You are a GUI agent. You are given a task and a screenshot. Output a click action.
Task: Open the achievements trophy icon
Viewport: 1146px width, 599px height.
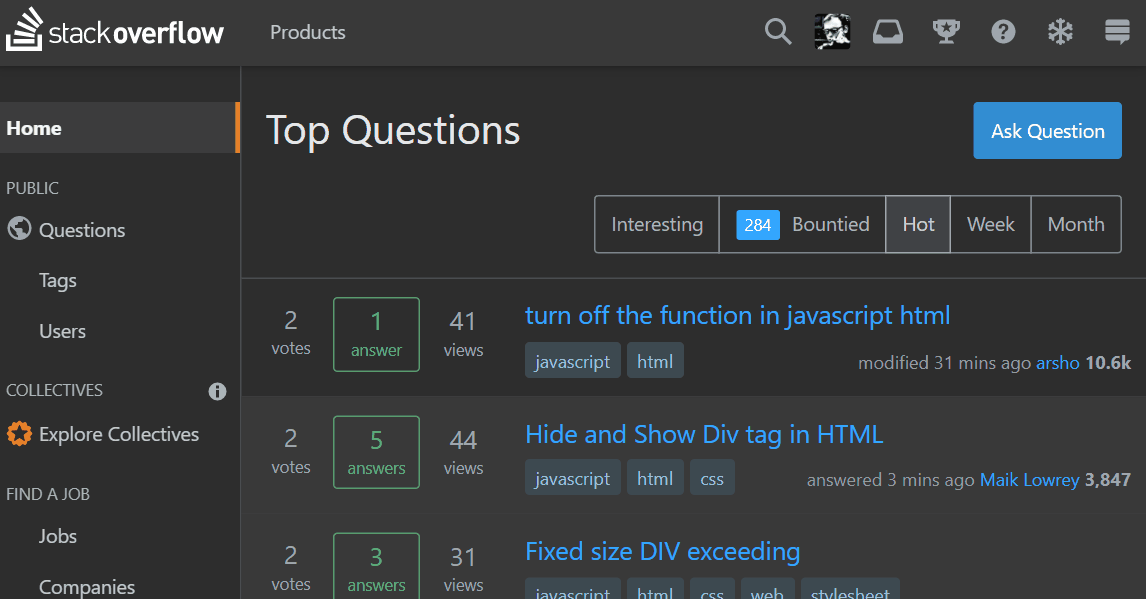pyautogui.click(x=945, y=32)
